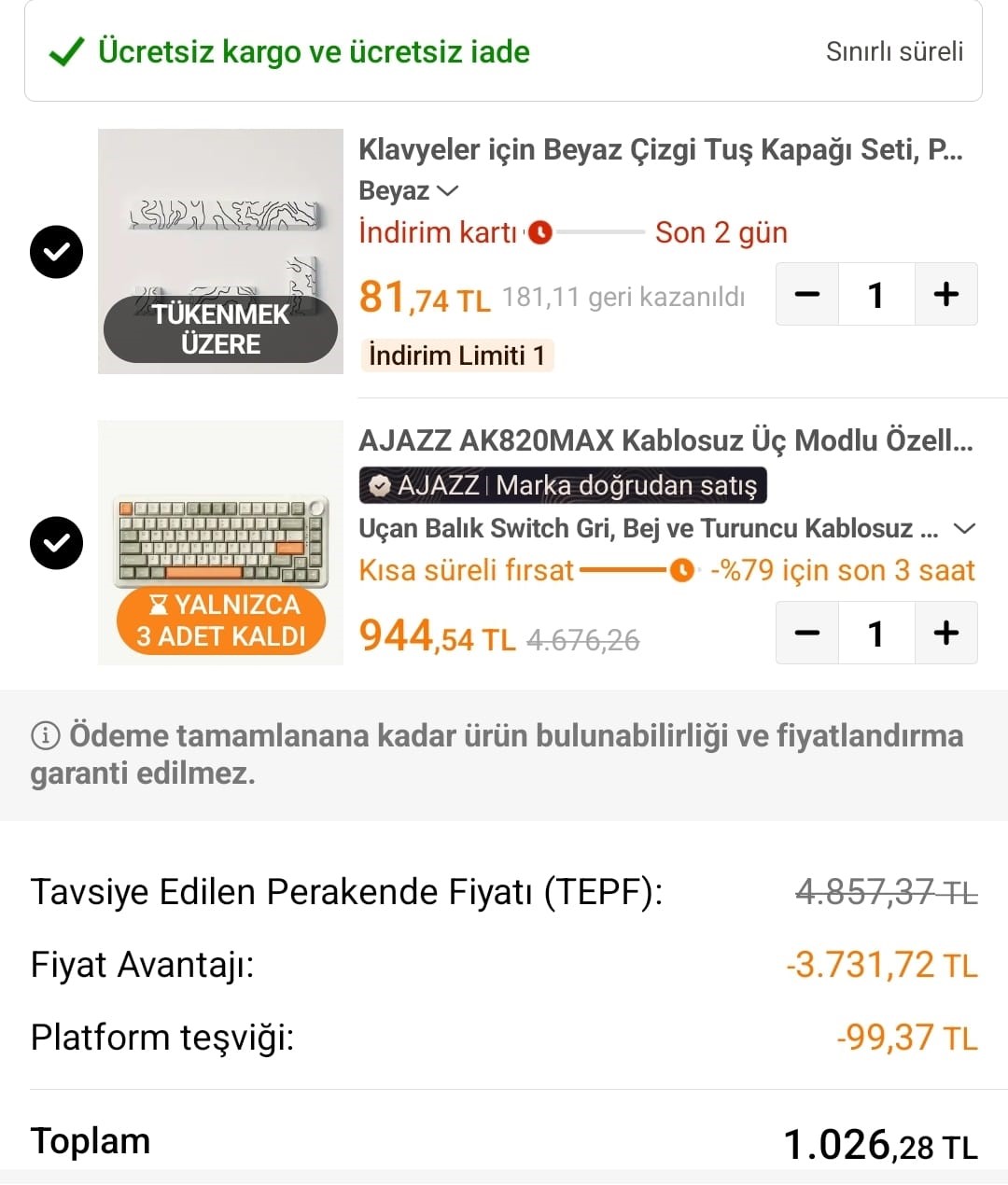Screen dimensions: 1008x1185
Task: Tap the Sınırlı süreli label
Action: pyautogui.click(x=894, y=52)
